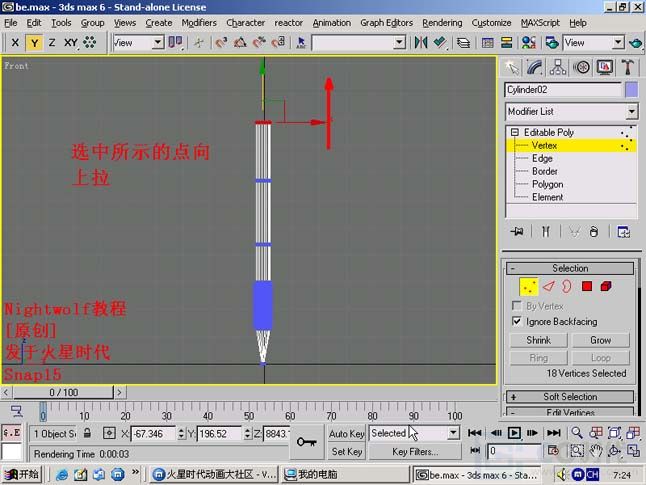Click the Pin Stack icon
646x485 pixels.
click(517, 232)
